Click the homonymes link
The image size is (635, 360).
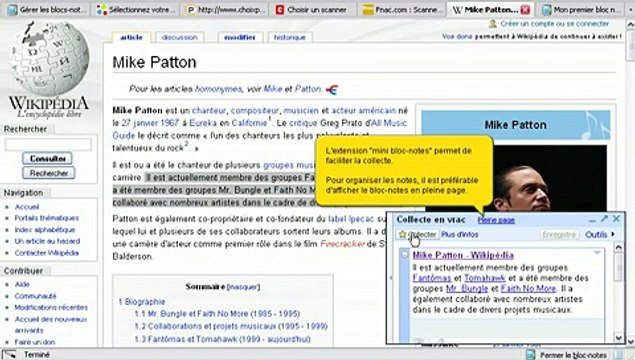[x=219, y=89]
